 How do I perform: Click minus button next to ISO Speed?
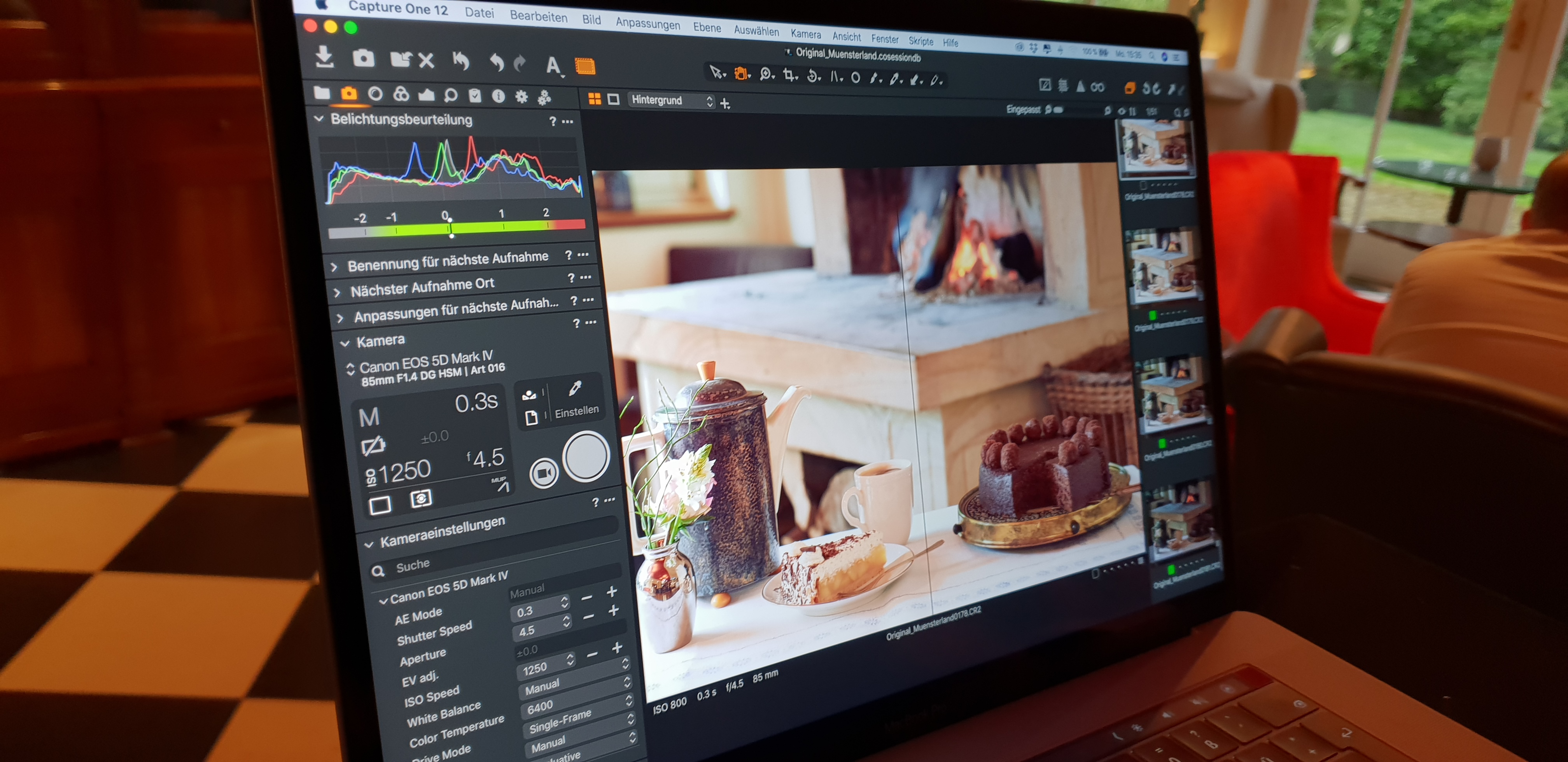591,654
